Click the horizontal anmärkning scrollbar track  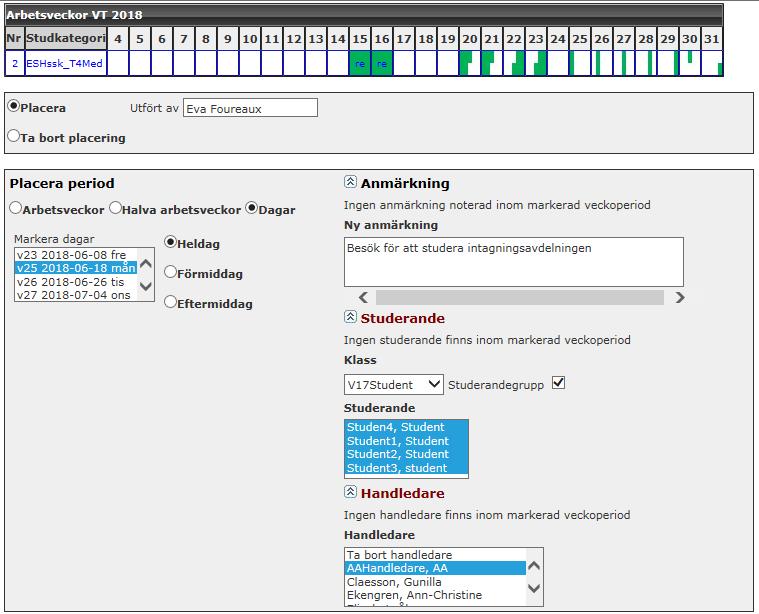pyautogui.click(x=519, y=297)
